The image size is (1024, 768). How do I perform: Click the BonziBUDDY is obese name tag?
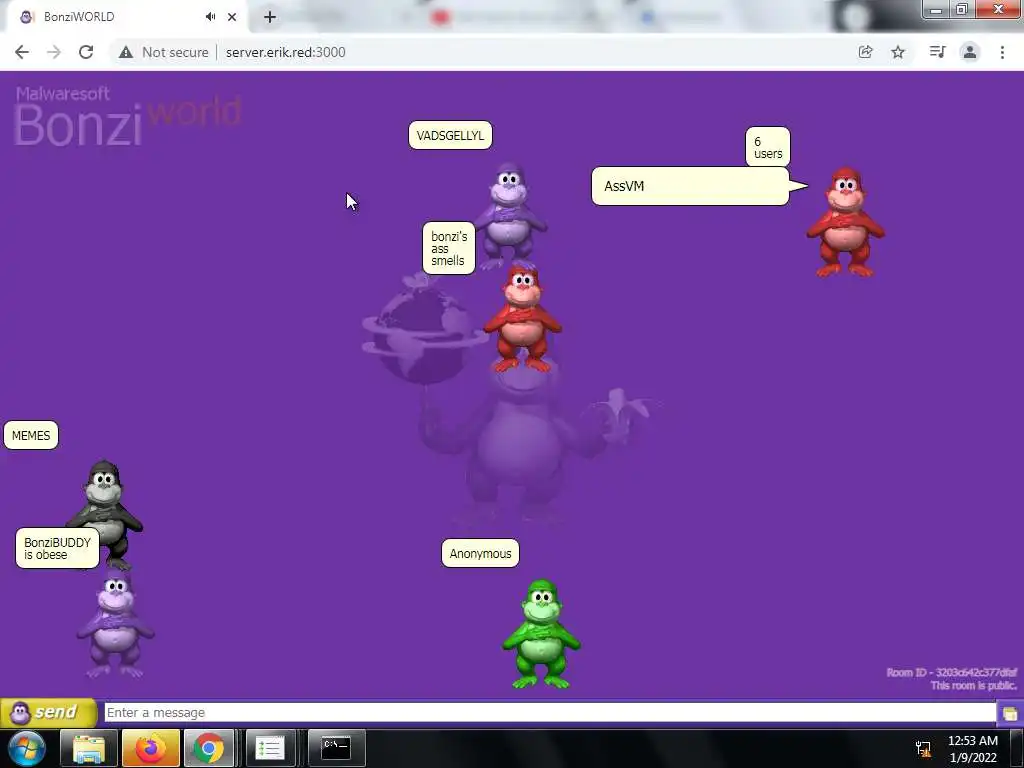coord(57,549)
